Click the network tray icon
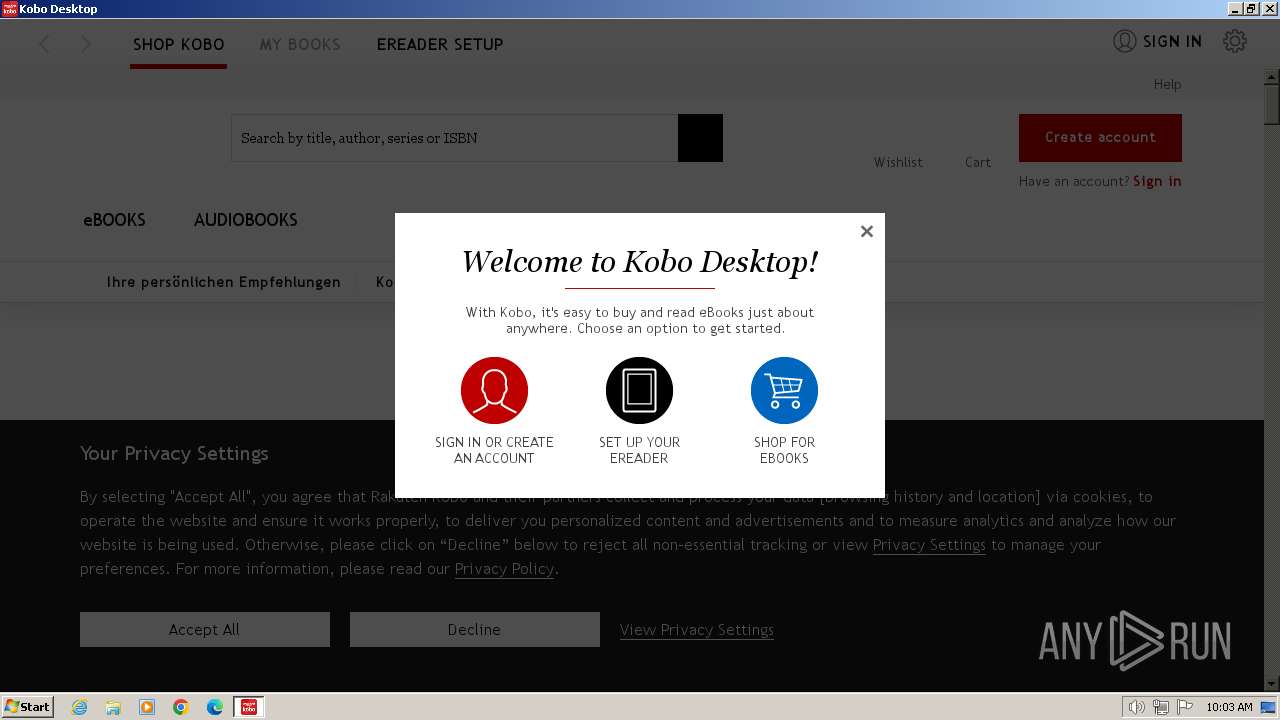 tap(1160, 707)
